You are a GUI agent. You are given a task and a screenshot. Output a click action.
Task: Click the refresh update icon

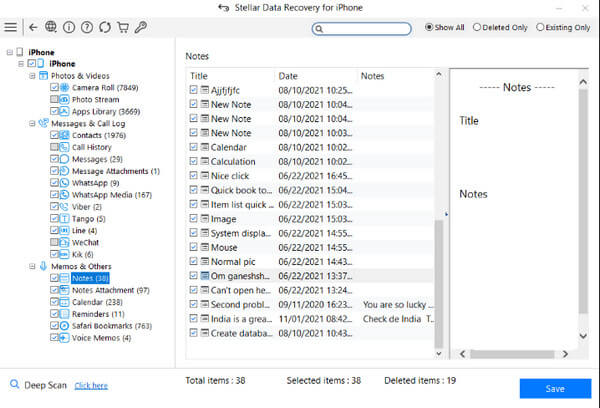[105, 27]
